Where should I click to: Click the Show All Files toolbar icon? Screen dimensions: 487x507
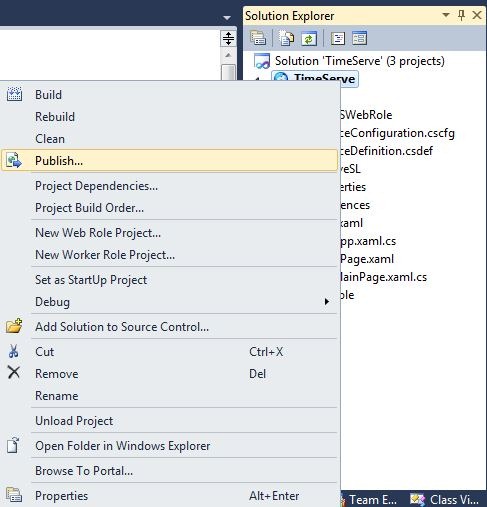pos(286,38)
